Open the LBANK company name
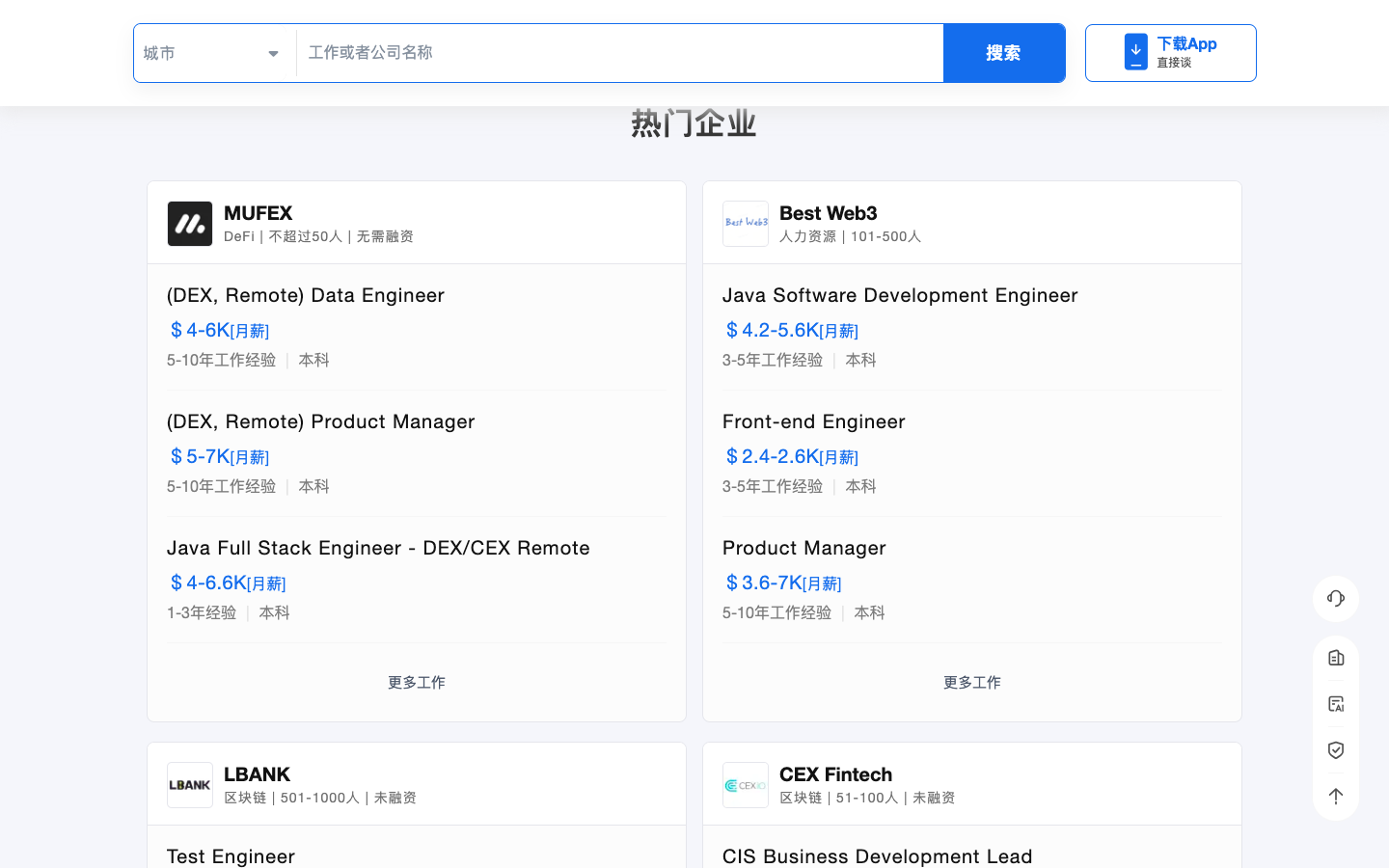The width and height of the screenshot is (1389, 868). (257, 774)
